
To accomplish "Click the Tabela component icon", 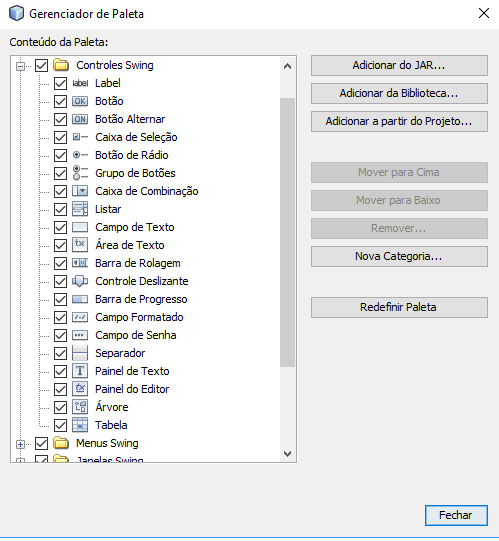I will click(80, 425).
